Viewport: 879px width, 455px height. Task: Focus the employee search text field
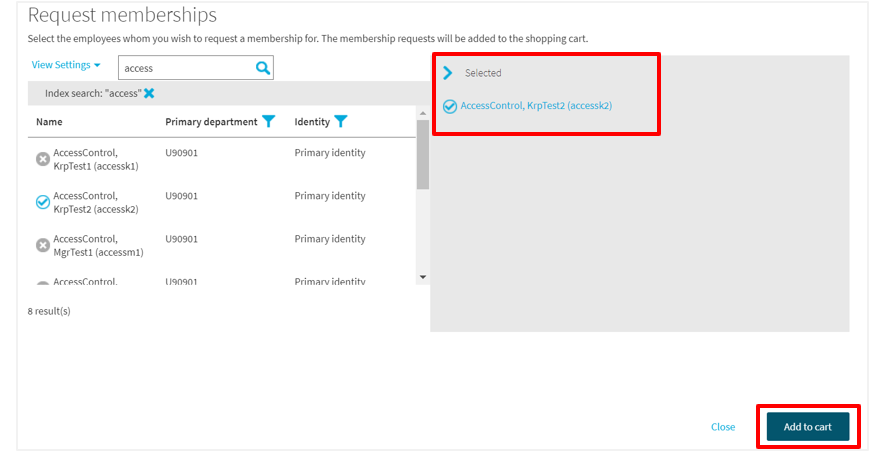tap(186, 68)
